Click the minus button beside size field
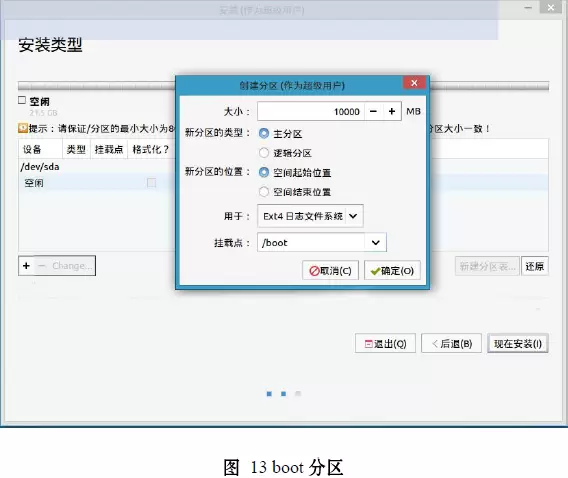Viewport: 568px width, 478px height. [x=373, y=111]
